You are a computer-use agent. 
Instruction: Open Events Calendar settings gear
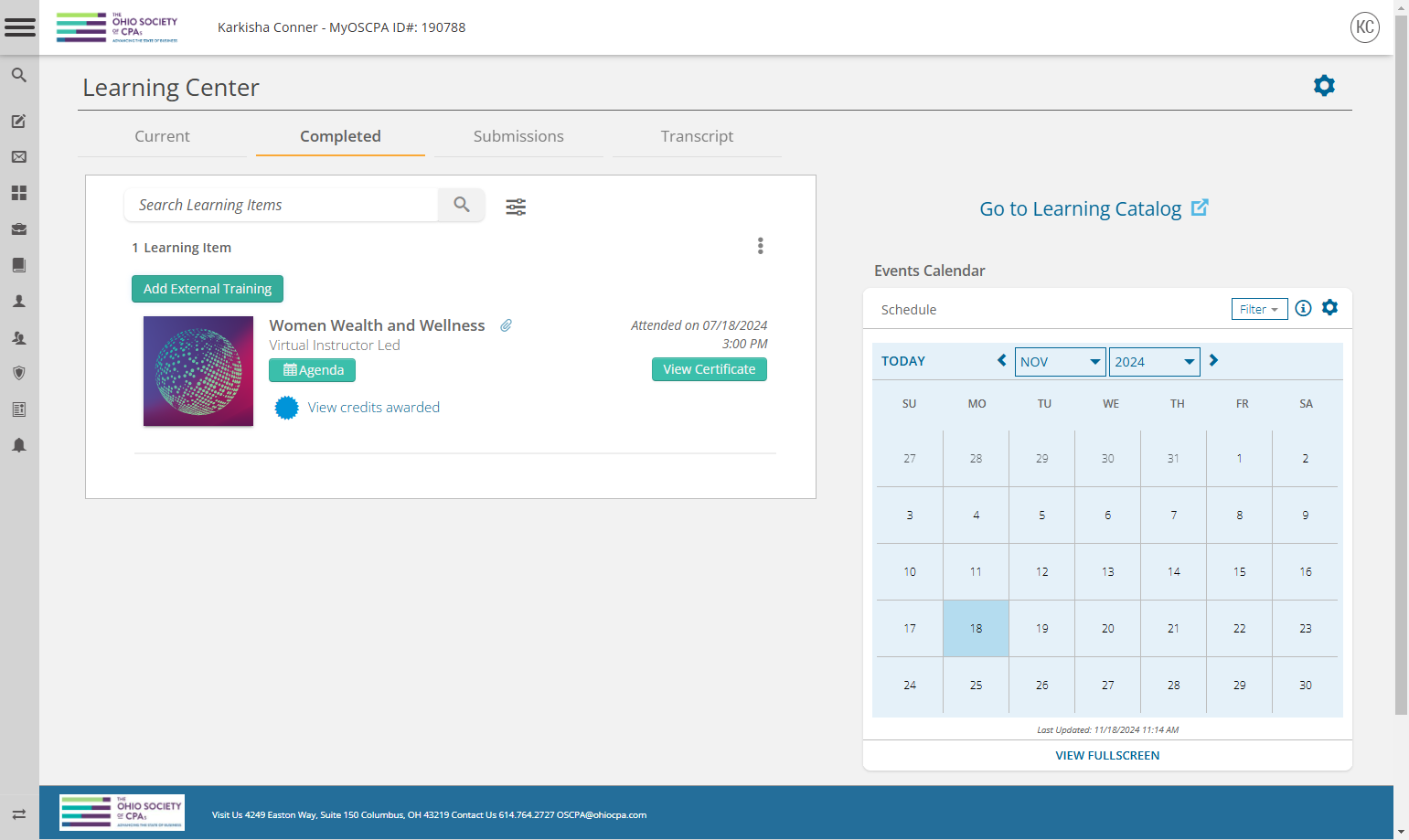click(1329, 307)
